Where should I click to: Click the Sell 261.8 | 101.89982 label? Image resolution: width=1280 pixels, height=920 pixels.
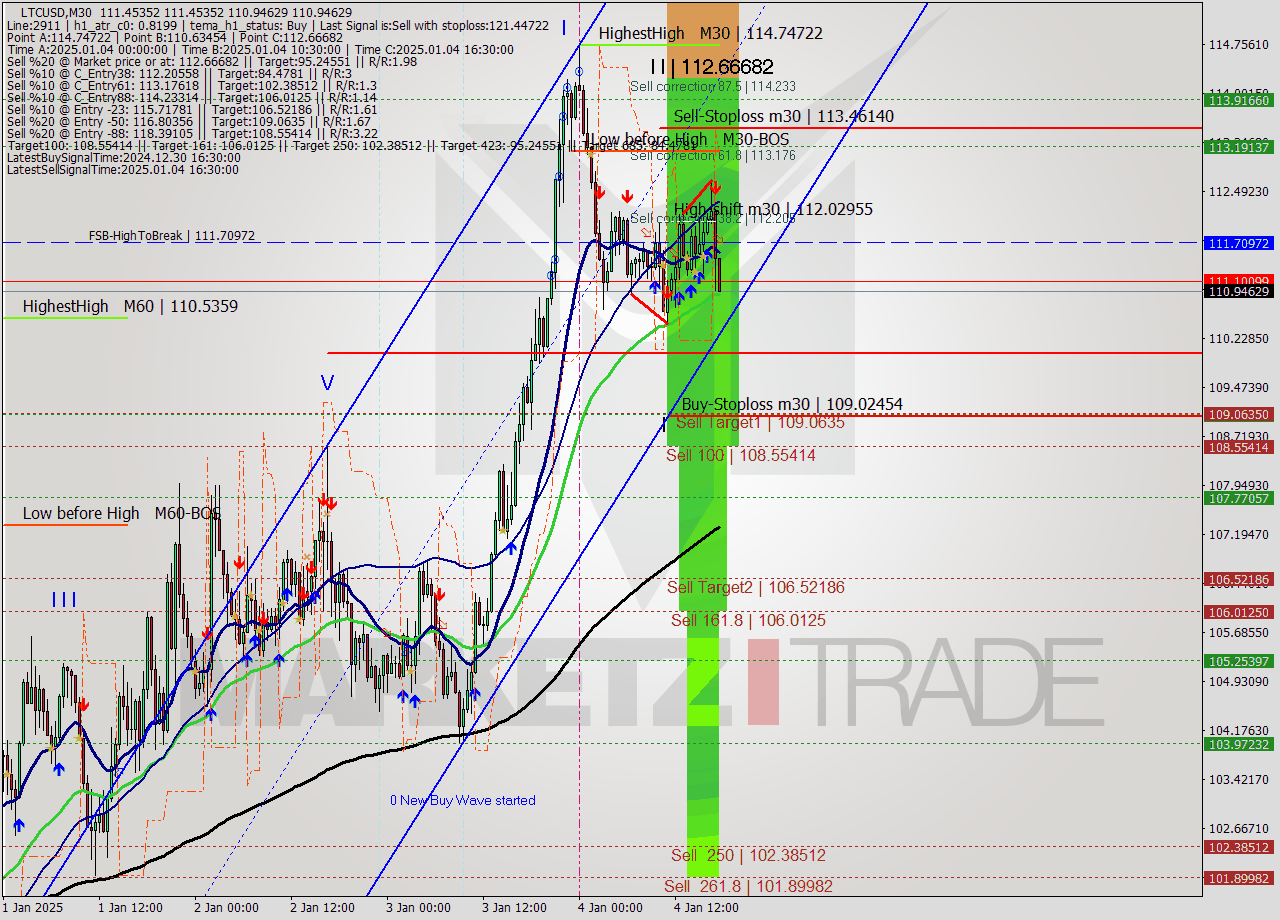748,886
